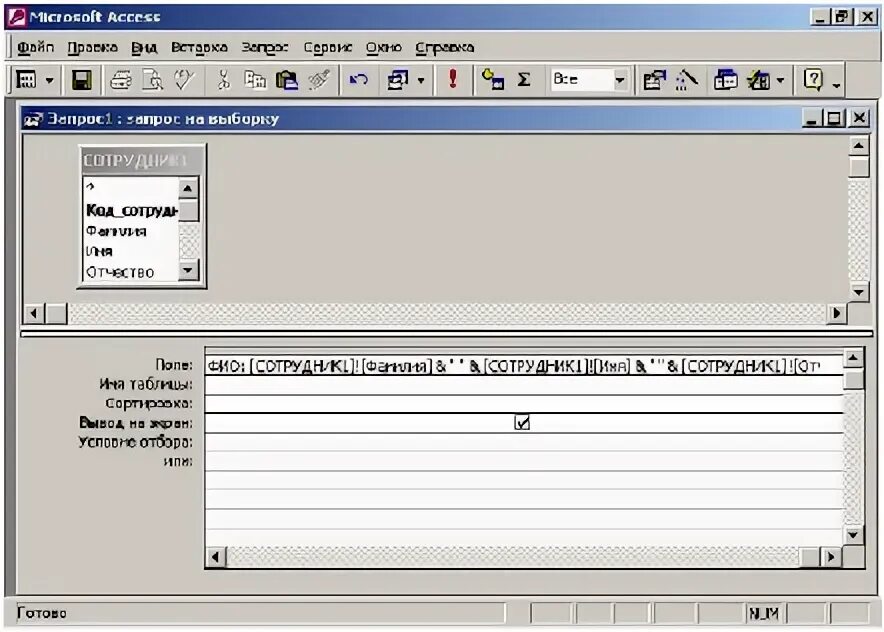Click the field list's scroll down arrow
Image resolution: width=884 pixels, height=632 pixels.
point(188,271)
